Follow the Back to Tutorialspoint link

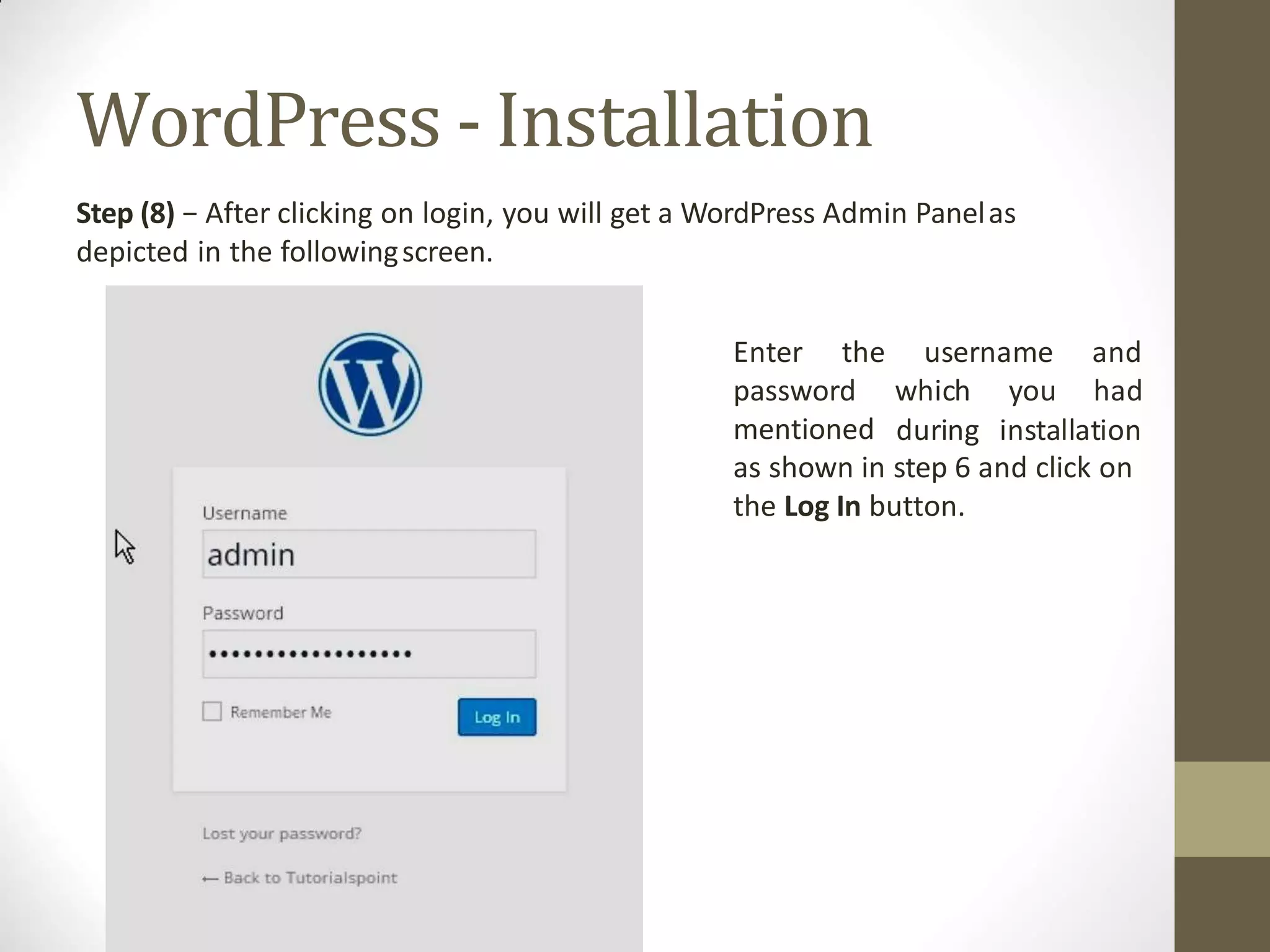coord(300,878)
